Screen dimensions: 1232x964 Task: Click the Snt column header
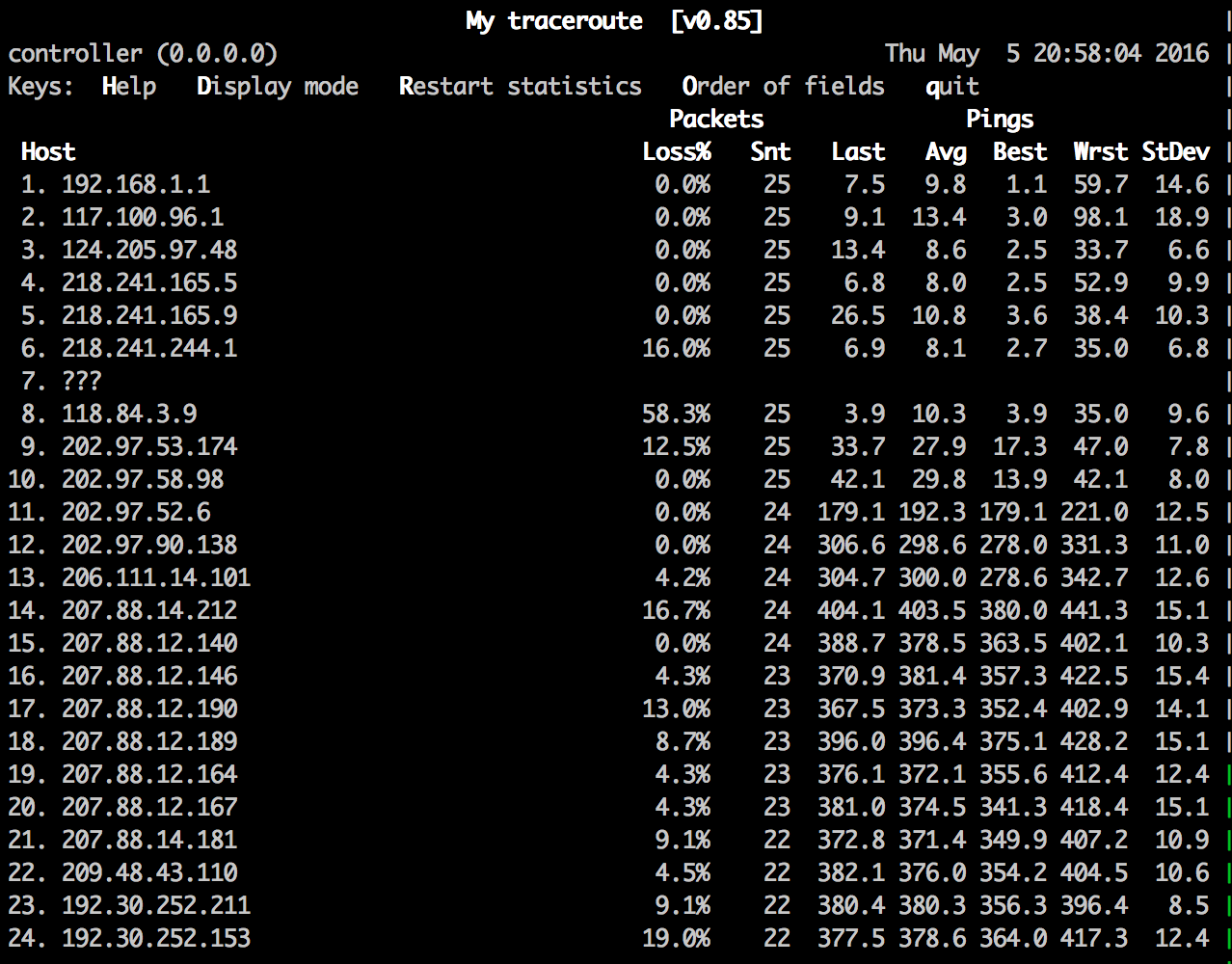click(770, 151)
